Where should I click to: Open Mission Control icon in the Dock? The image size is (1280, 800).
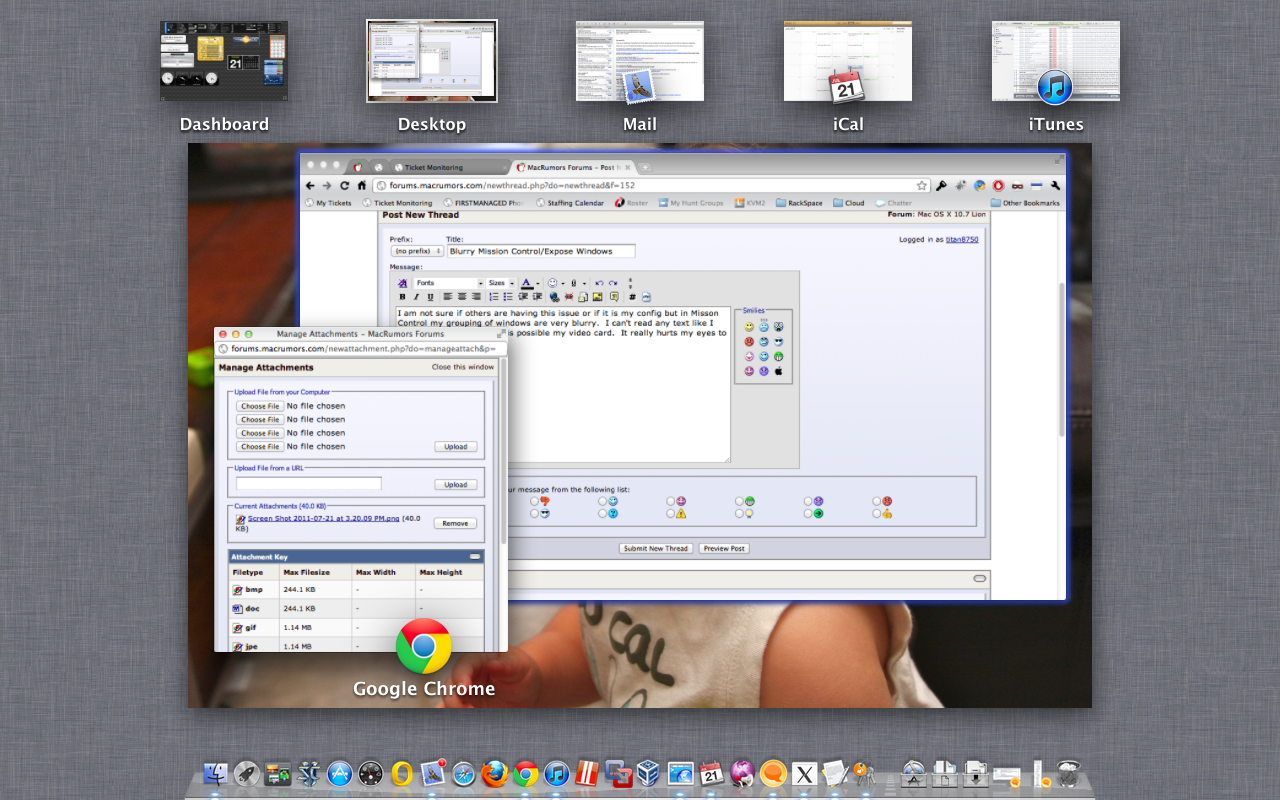click(278, 773)
